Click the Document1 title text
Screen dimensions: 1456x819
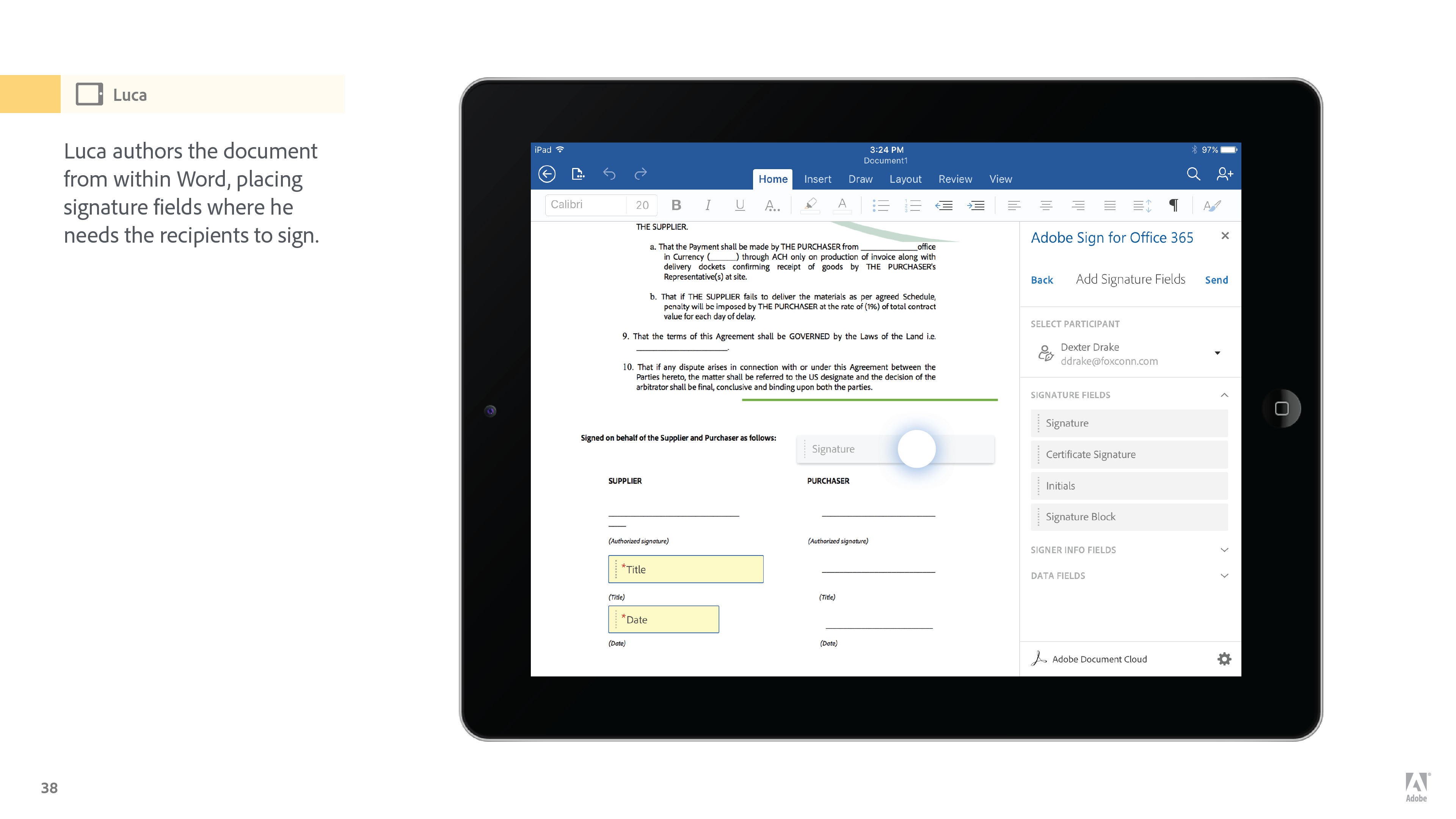coord(885,160)
